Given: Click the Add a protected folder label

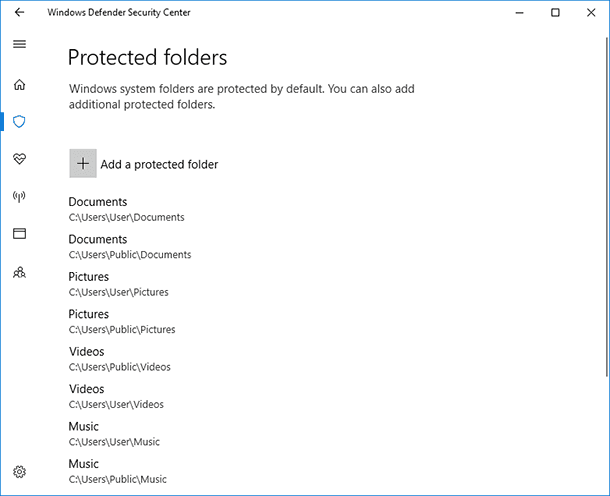Looking at the screenshot, I should pyautogui.click(x=159, y=165).
